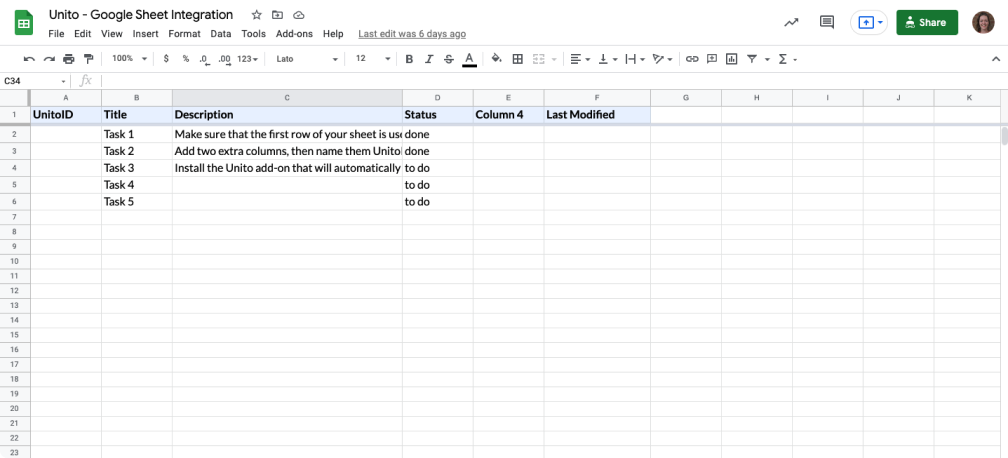
Task: Open the Add-ons menu
Action: [x=294, y=34]
